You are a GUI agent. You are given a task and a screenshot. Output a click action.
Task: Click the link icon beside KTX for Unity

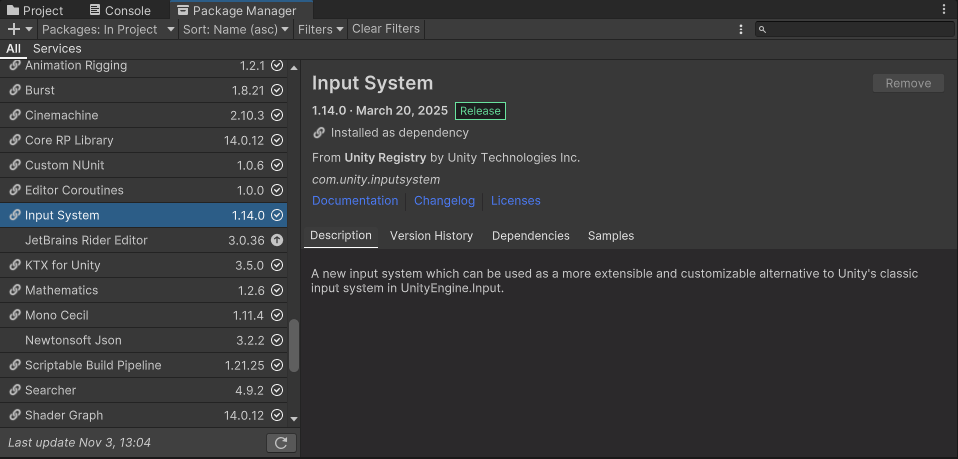(x=15, y=265)
